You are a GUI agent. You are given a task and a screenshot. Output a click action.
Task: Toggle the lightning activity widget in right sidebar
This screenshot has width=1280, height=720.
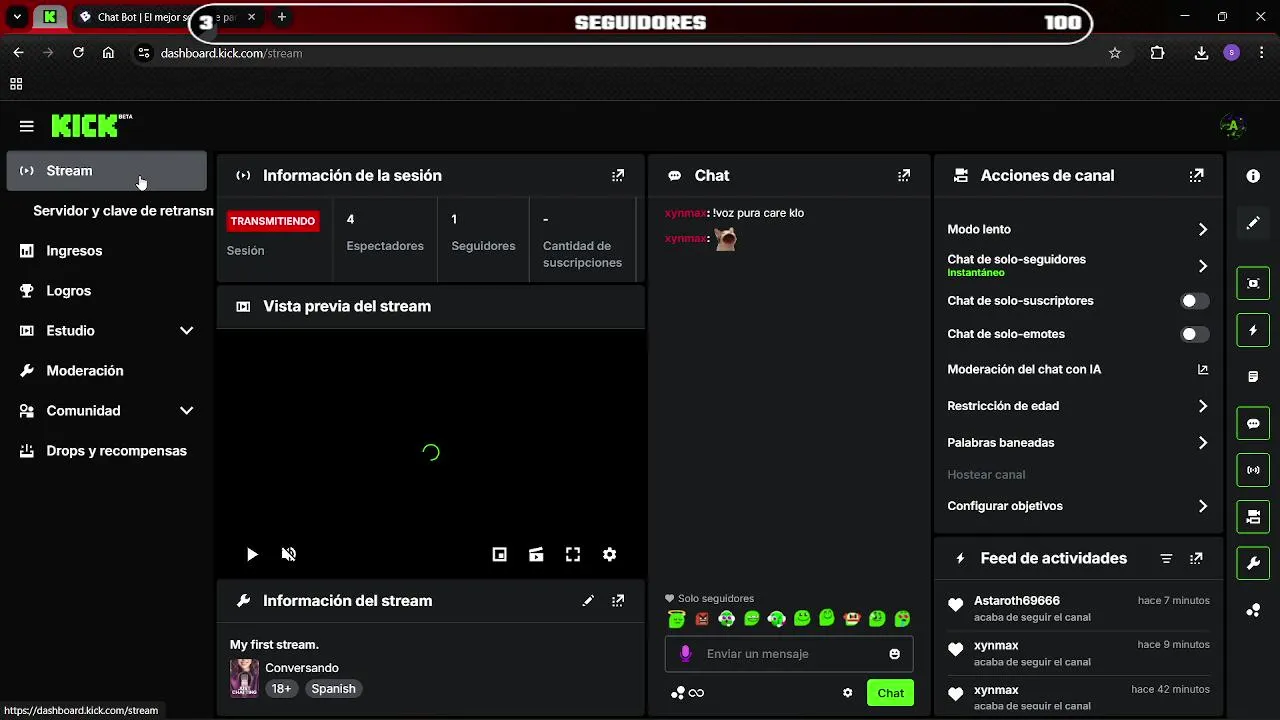click(1253, 330)
